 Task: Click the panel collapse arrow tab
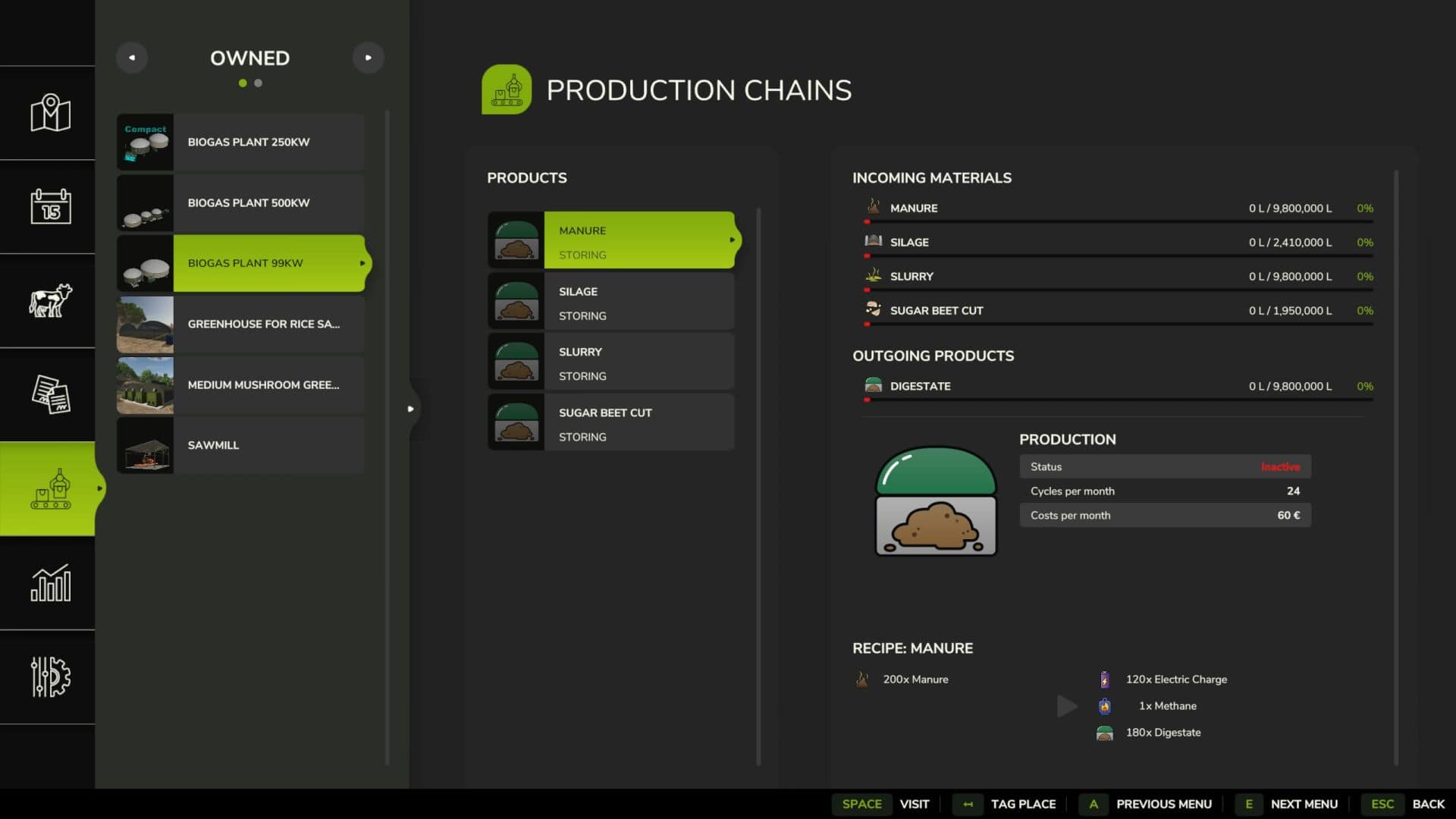coord(411,409)
